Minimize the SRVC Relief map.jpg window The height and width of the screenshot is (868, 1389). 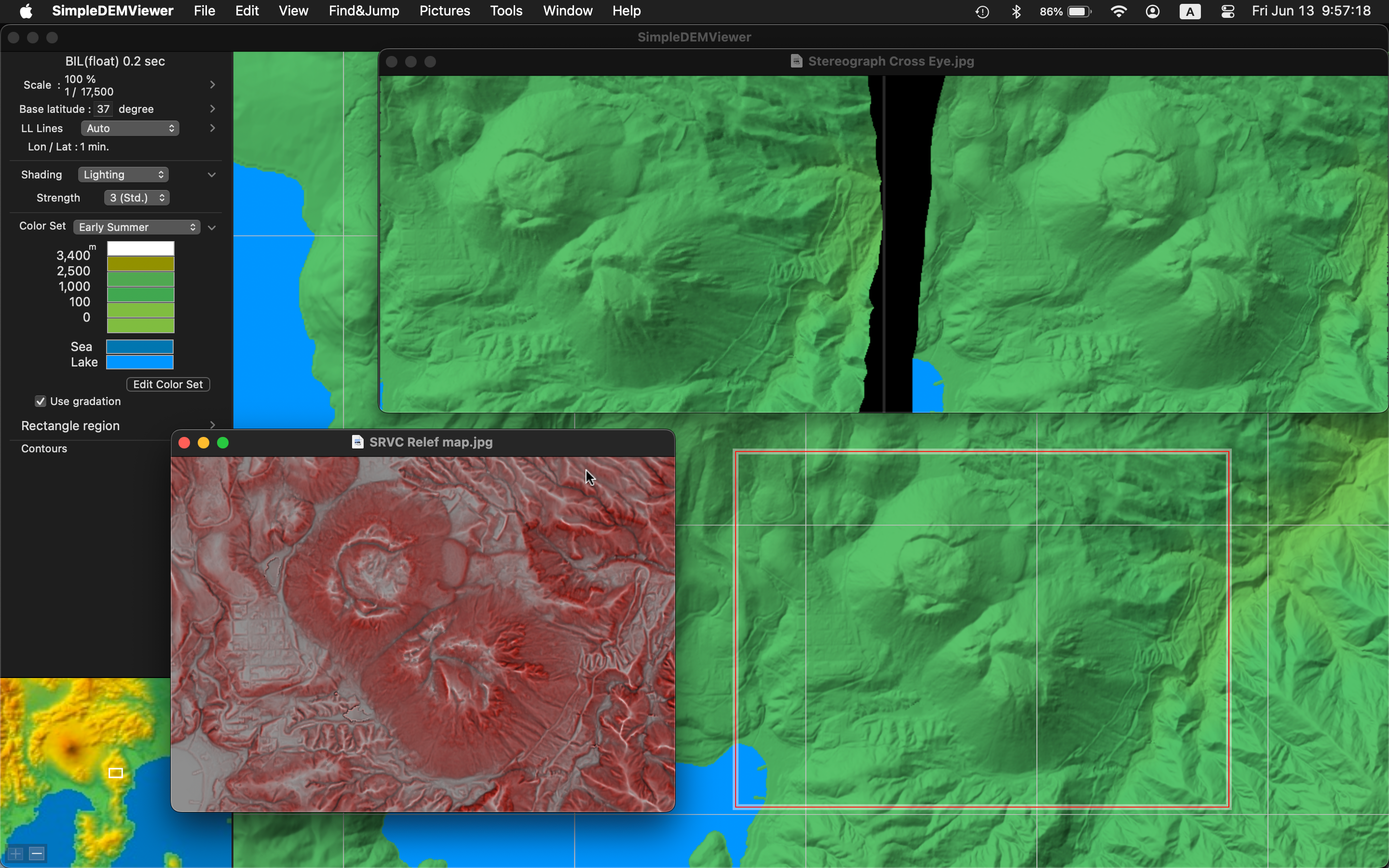[x=203, y=443]
